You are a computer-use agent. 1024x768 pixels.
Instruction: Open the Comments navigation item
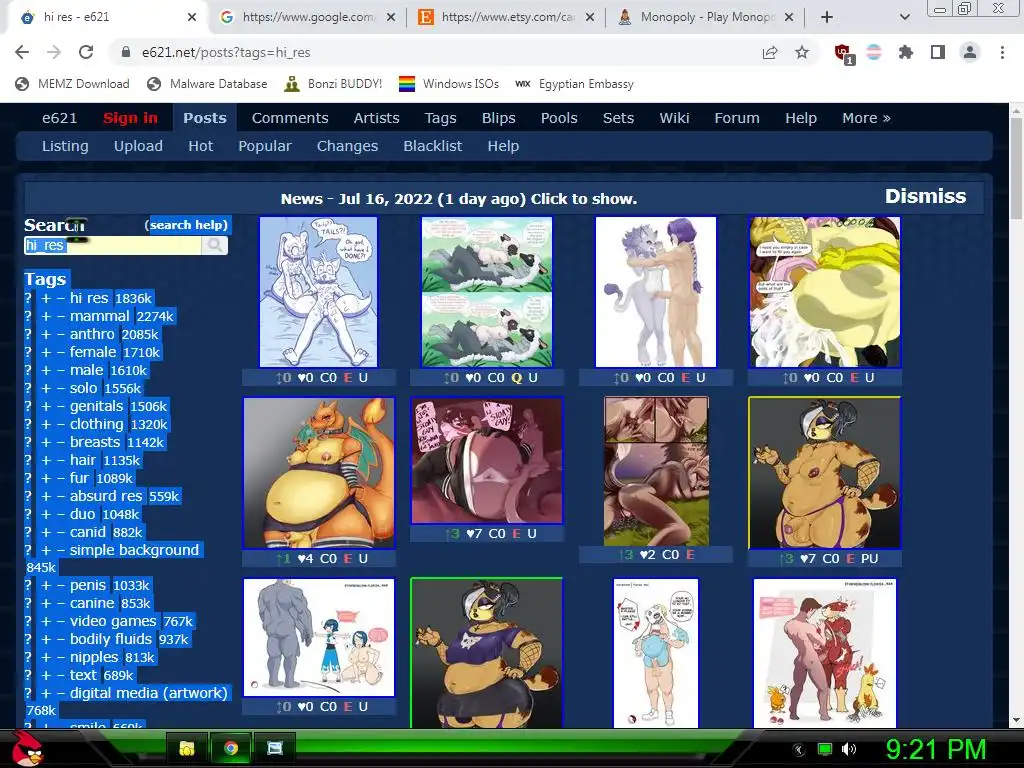click(x=290, y=118)
